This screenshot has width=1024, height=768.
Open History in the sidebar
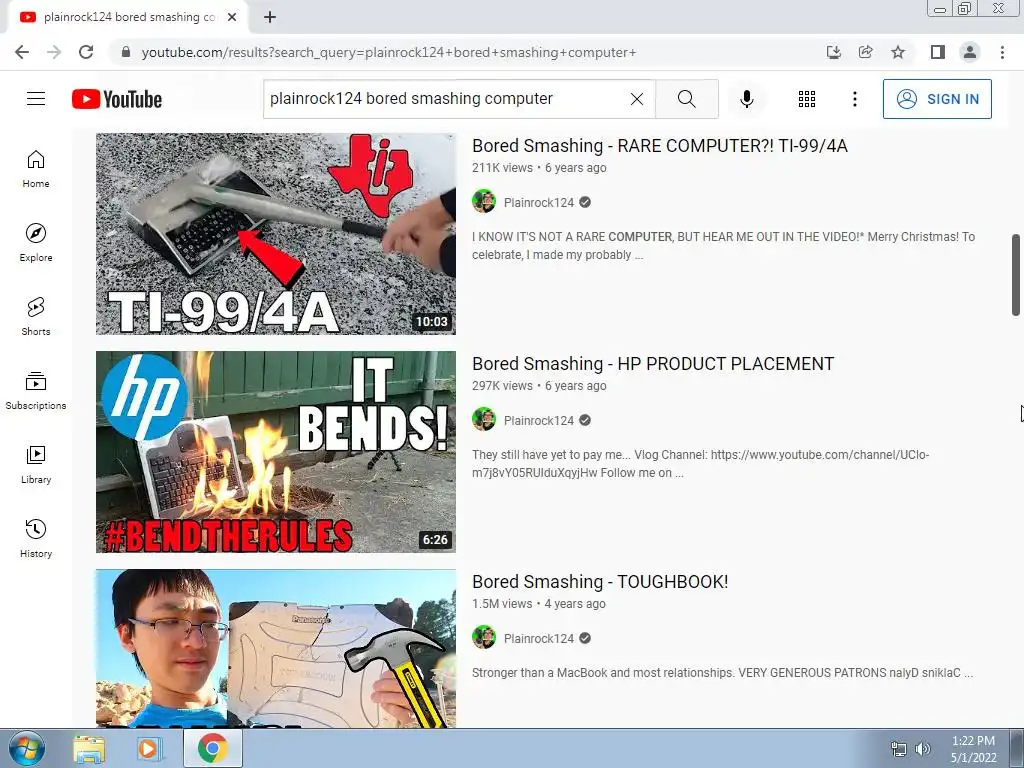(x=36, y=538)
